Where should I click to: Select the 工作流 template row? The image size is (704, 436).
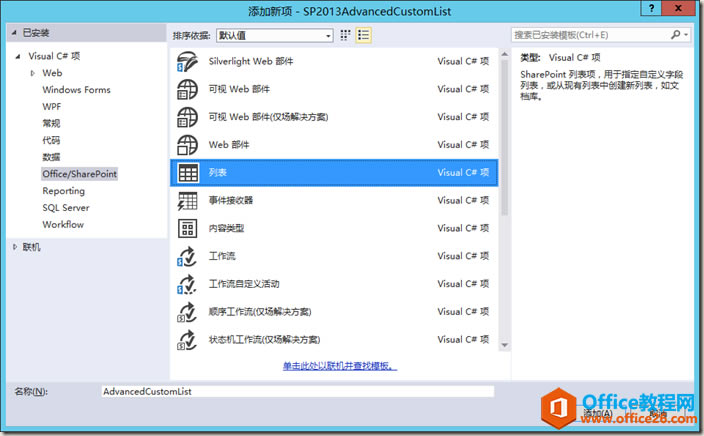334,256
